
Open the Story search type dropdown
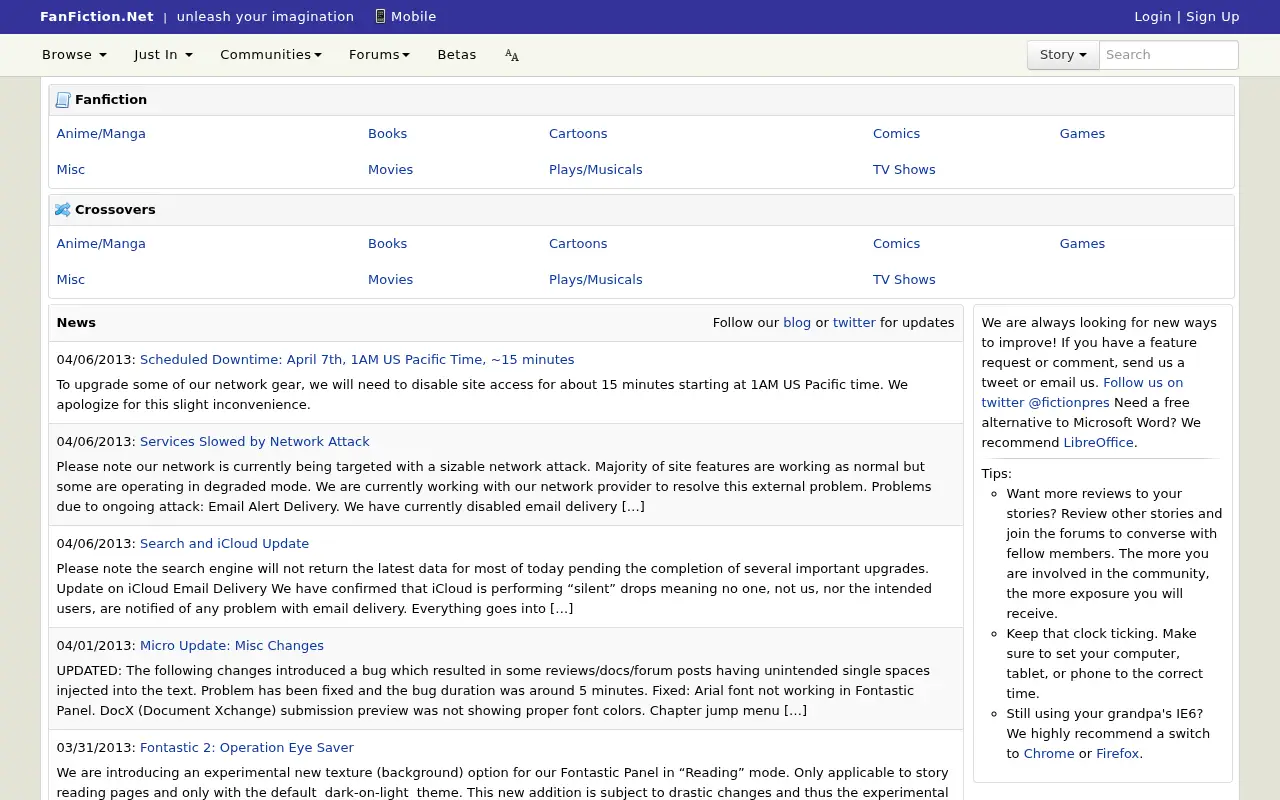[x=1063, y=55]
